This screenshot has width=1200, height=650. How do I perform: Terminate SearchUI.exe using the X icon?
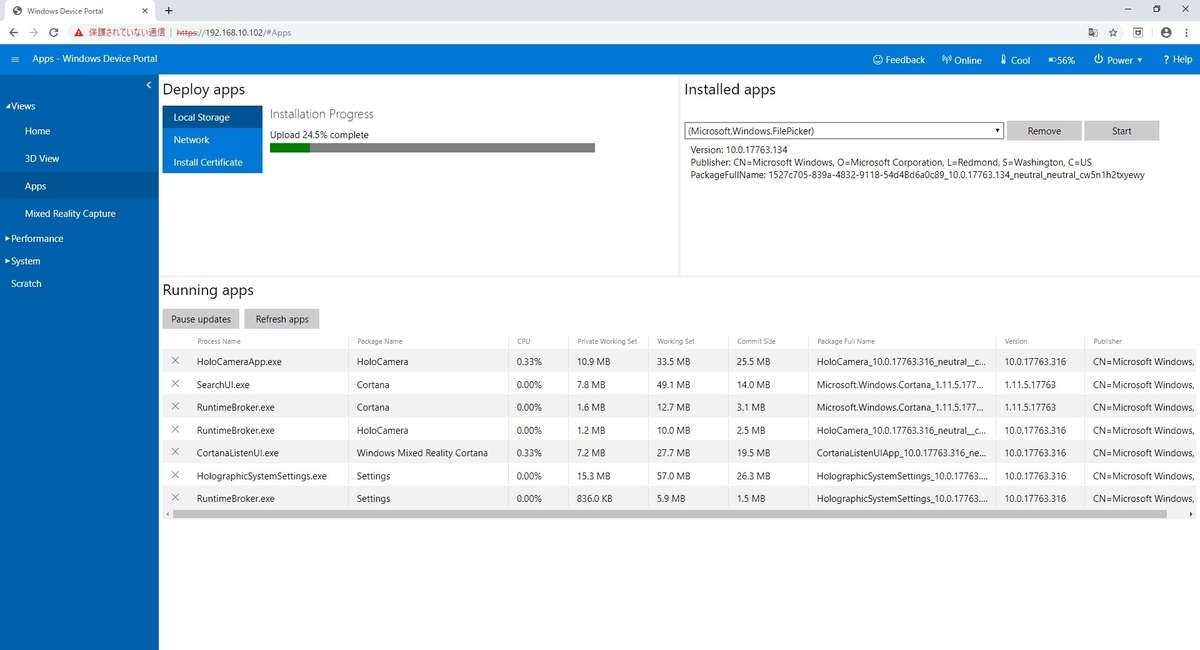175,384
